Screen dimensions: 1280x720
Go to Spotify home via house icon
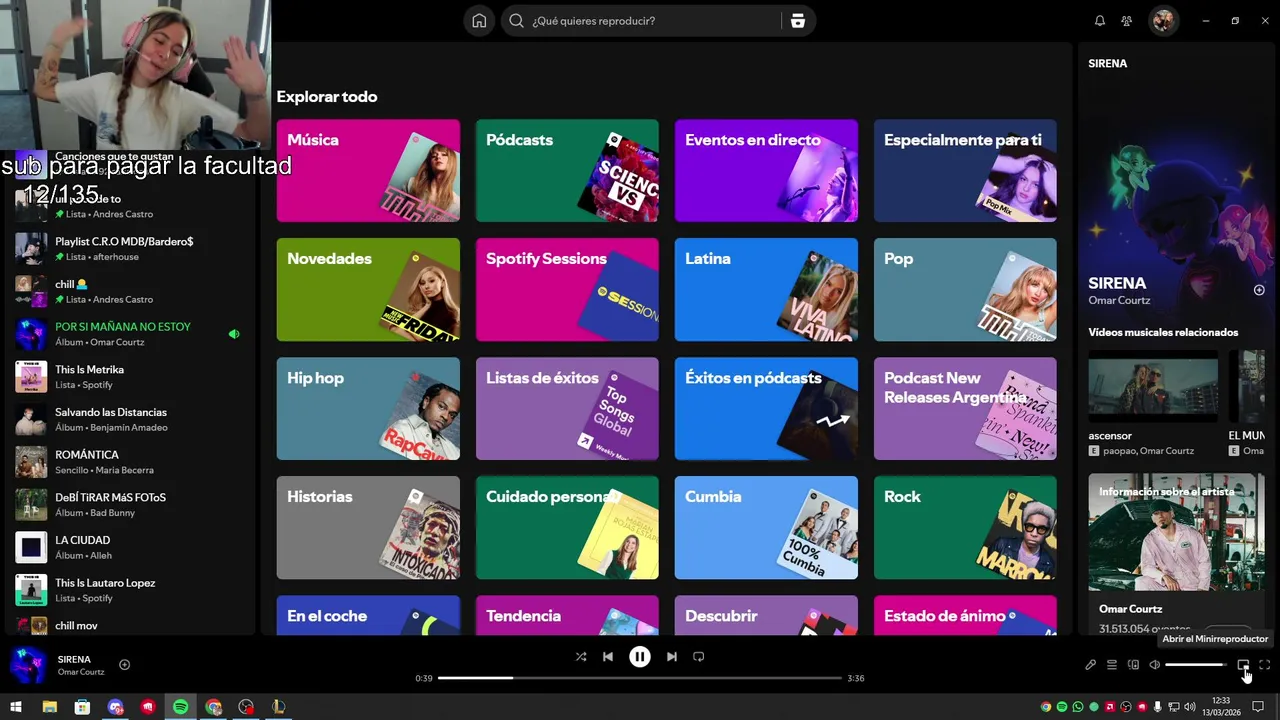479,21
